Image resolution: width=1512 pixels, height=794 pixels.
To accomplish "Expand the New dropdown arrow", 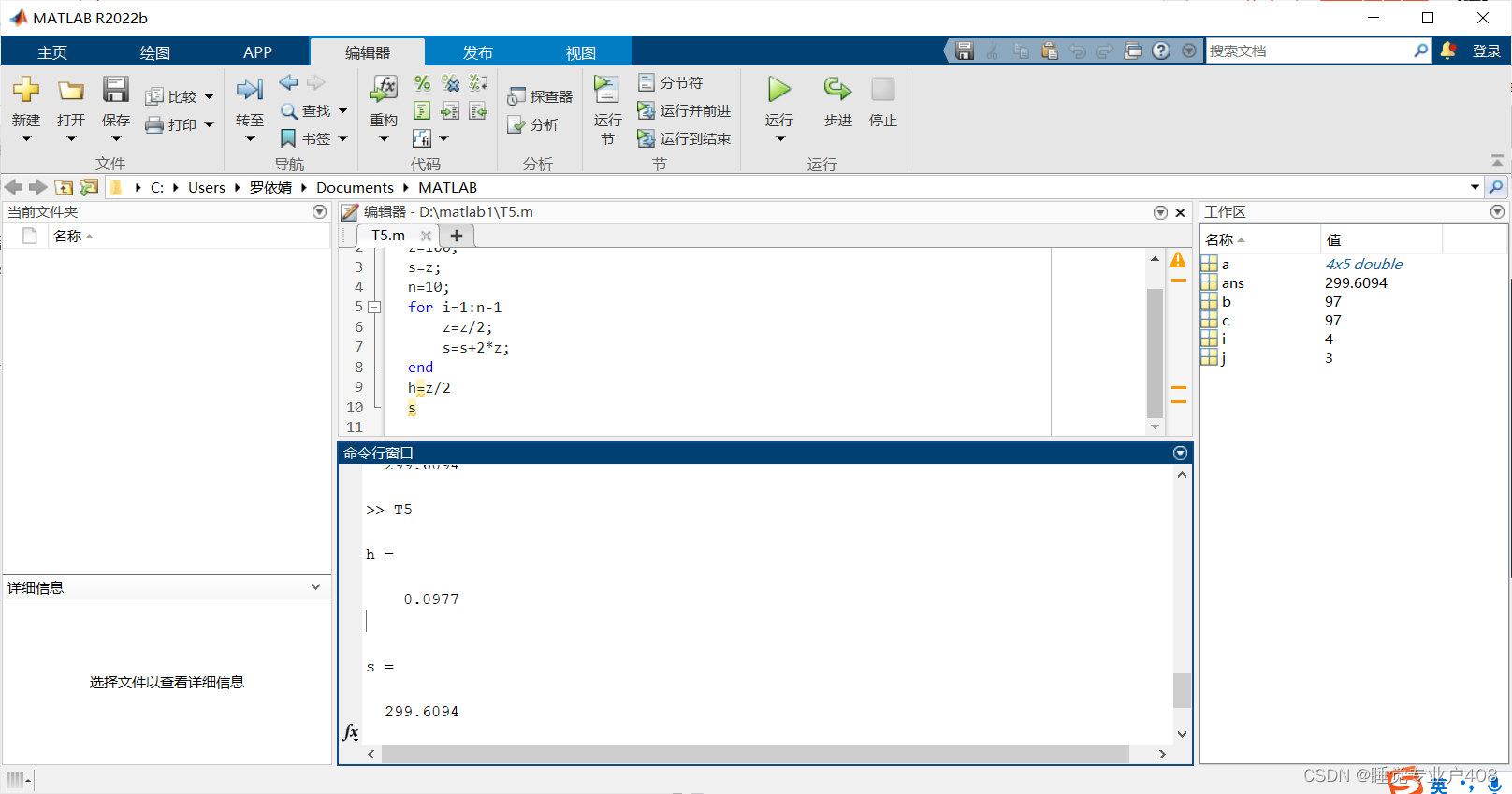I will point(26,138).
